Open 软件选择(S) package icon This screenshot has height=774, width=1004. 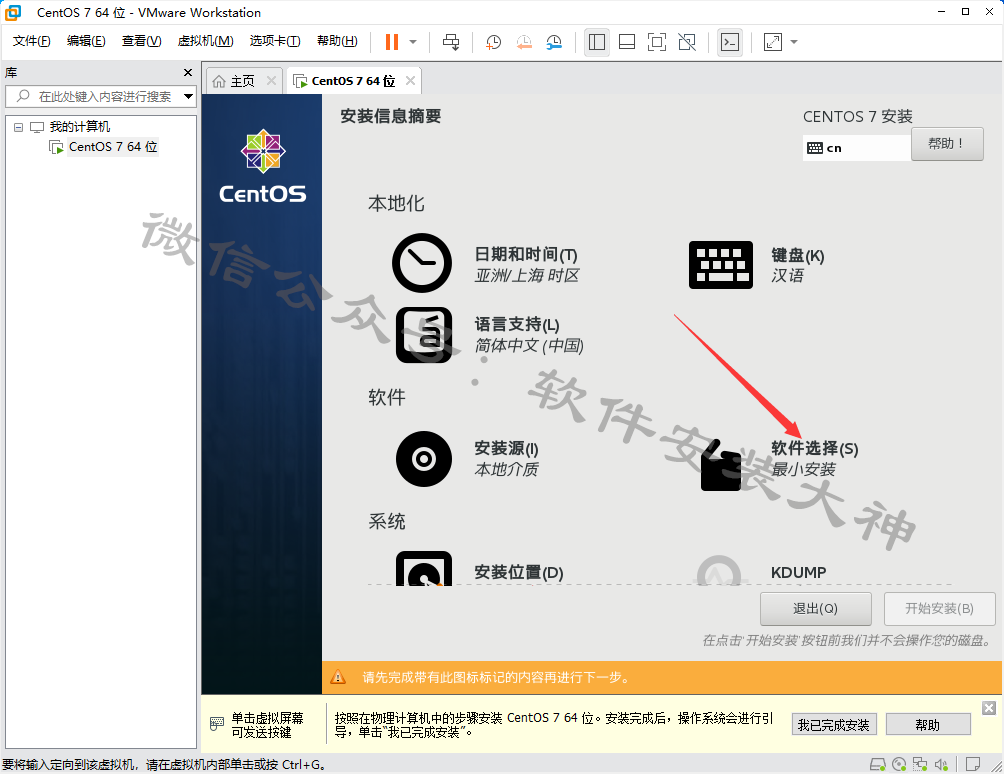point(721,465)
